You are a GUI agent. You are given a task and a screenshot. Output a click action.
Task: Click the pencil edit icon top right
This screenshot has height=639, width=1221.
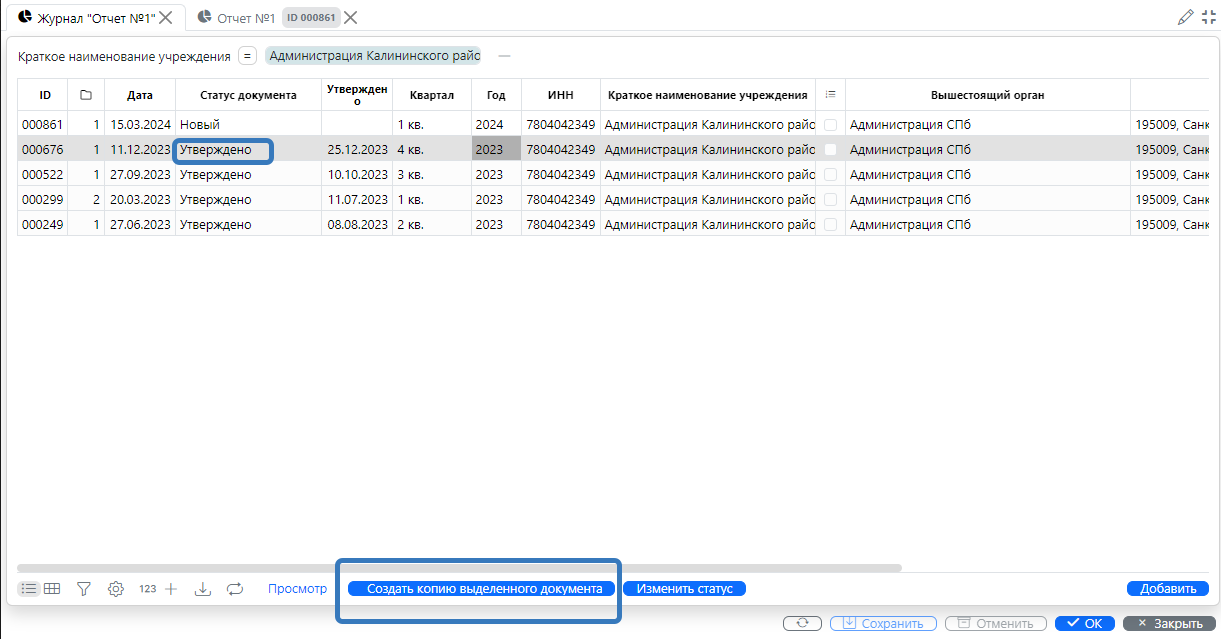pos(1186,16)
